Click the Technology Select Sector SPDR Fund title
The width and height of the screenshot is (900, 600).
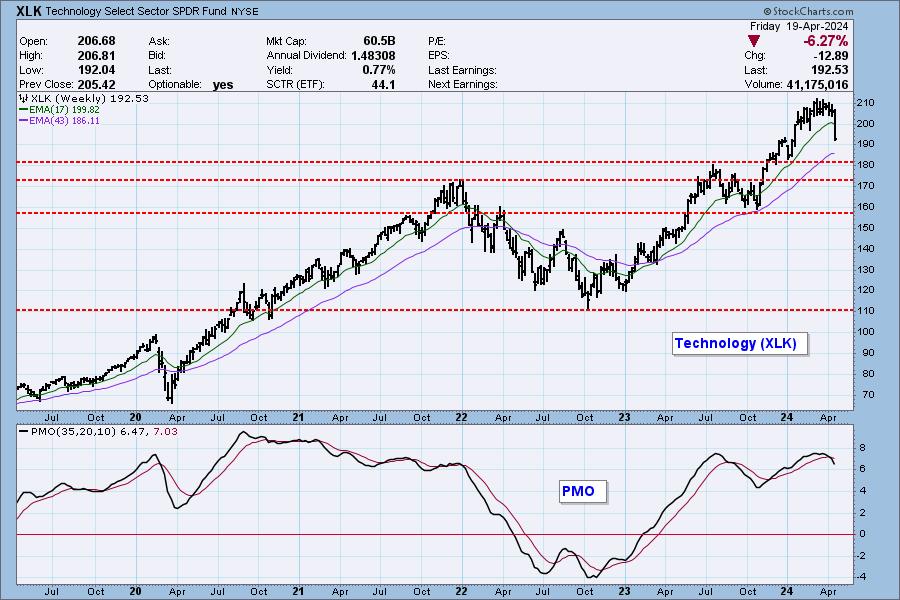point(137,11)
